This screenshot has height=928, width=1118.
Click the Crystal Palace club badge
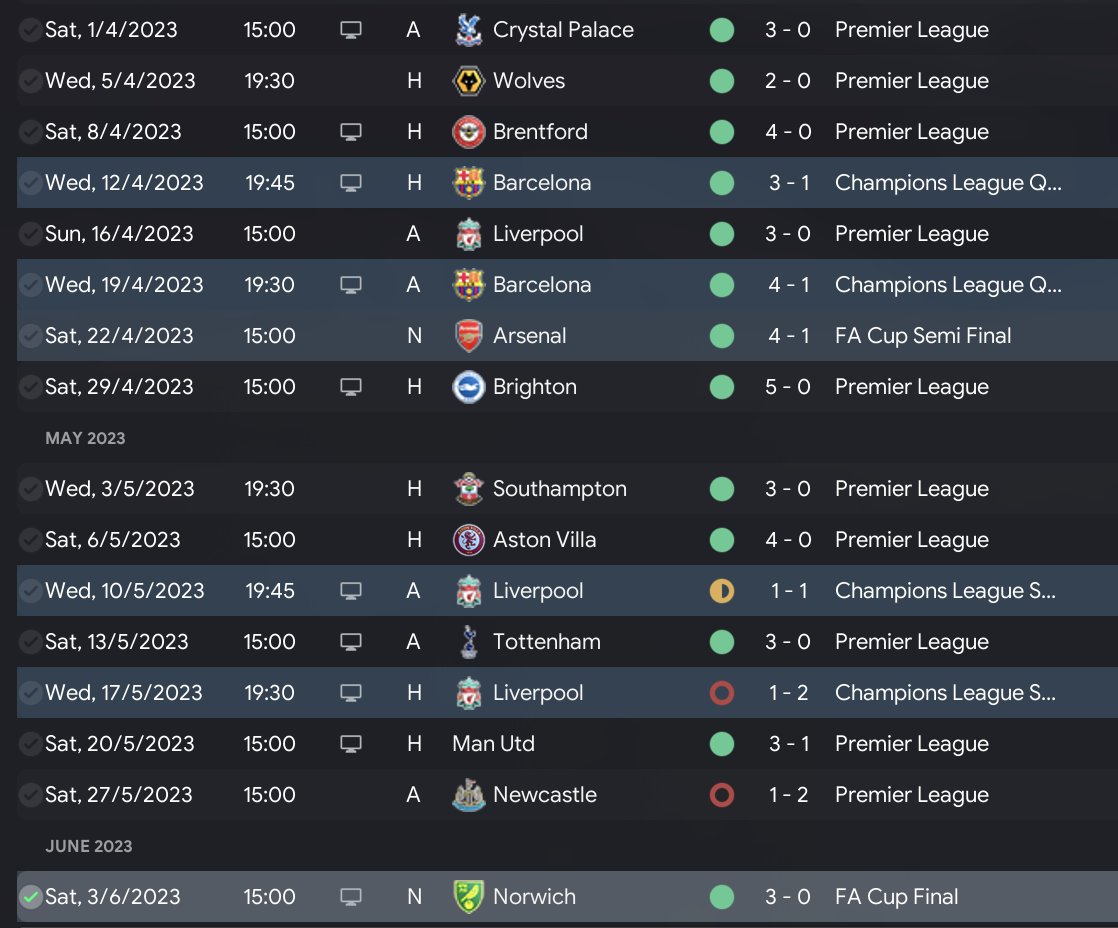pyautogui.click(x=467, y=30)
